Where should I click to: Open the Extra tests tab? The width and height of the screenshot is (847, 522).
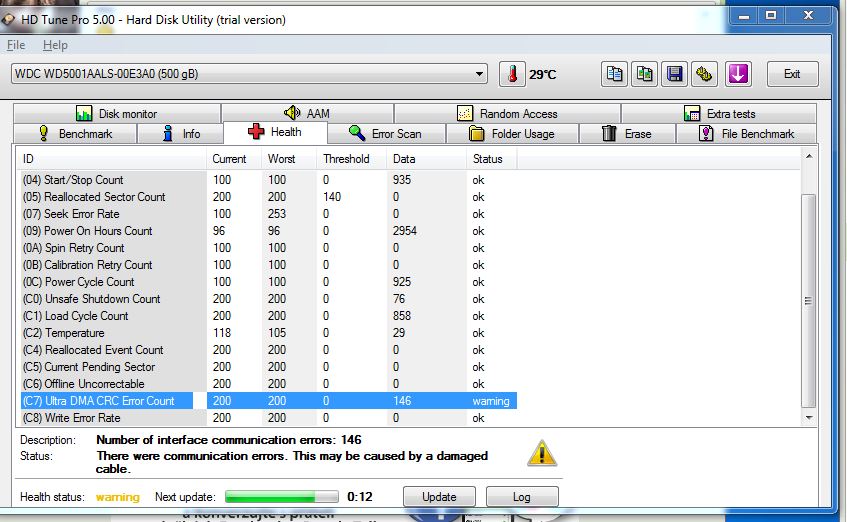(719, 113)
